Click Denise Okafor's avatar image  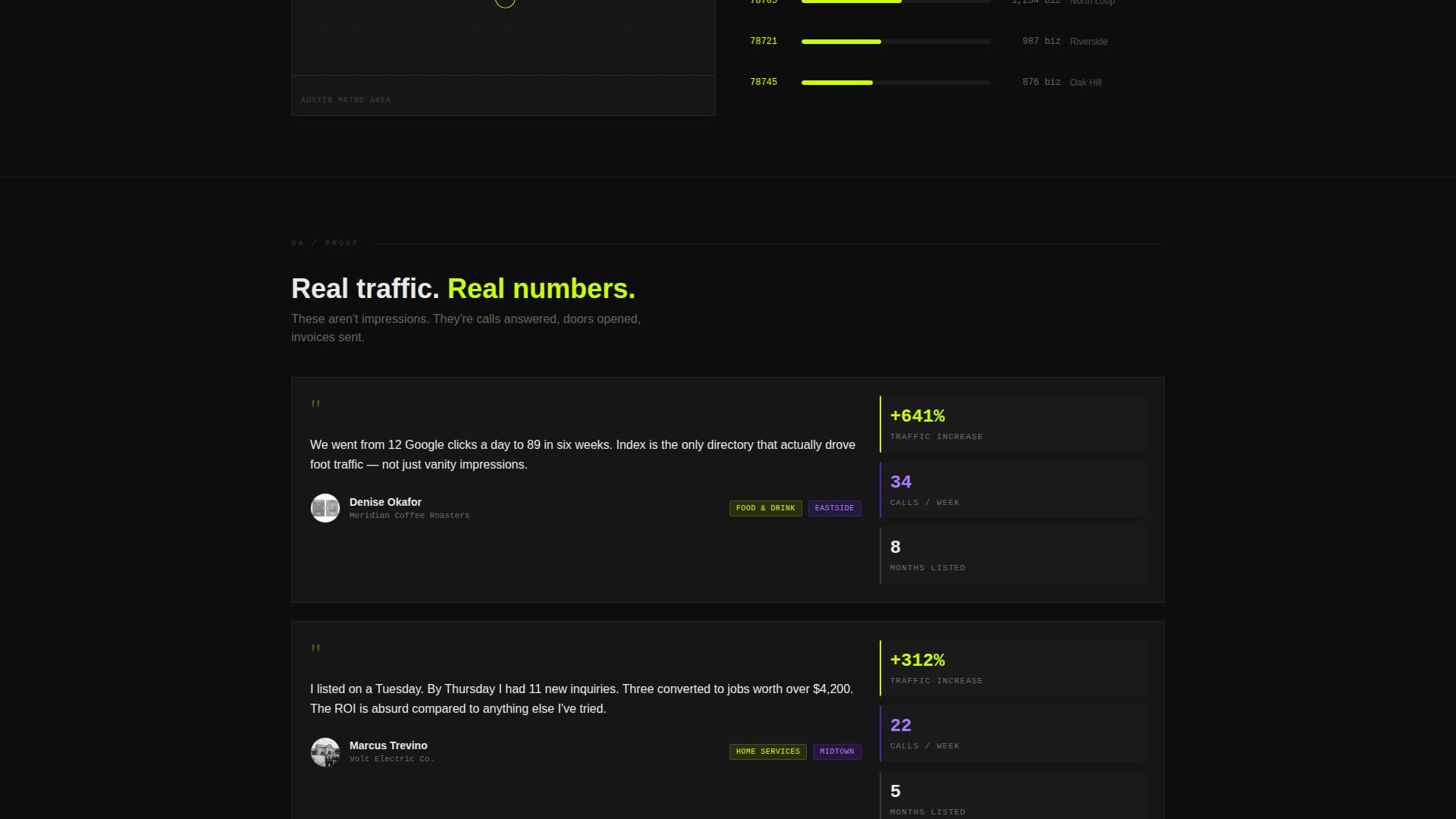[325, 508]
